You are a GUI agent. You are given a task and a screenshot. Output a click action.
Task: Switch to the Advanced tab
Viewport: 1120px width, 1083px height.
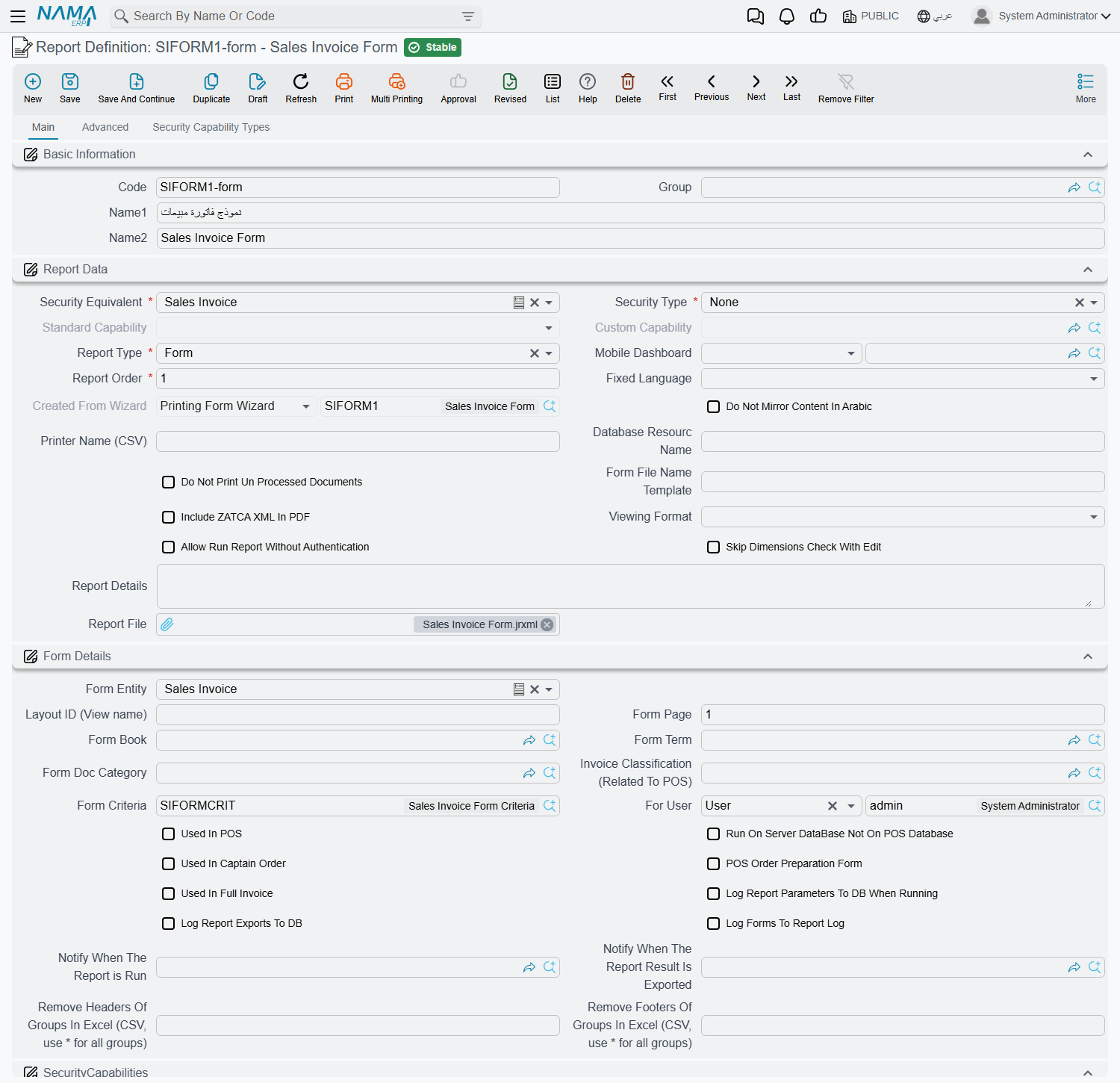(105, 127)
